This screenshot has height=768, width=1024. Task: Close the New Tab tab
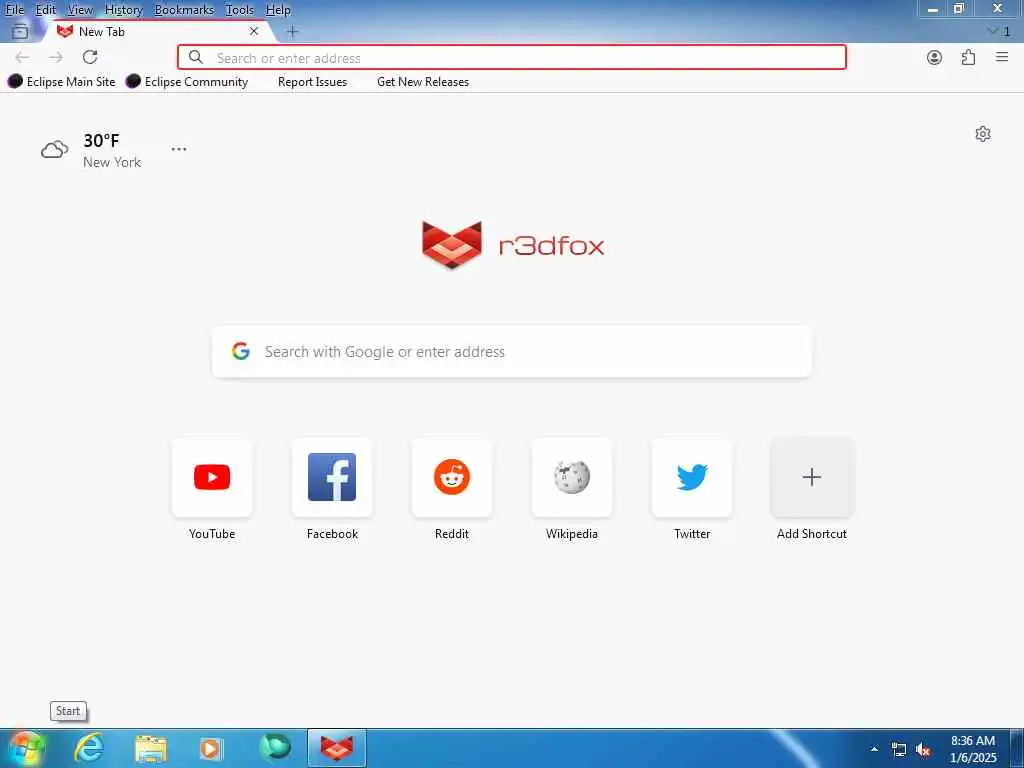254,31
